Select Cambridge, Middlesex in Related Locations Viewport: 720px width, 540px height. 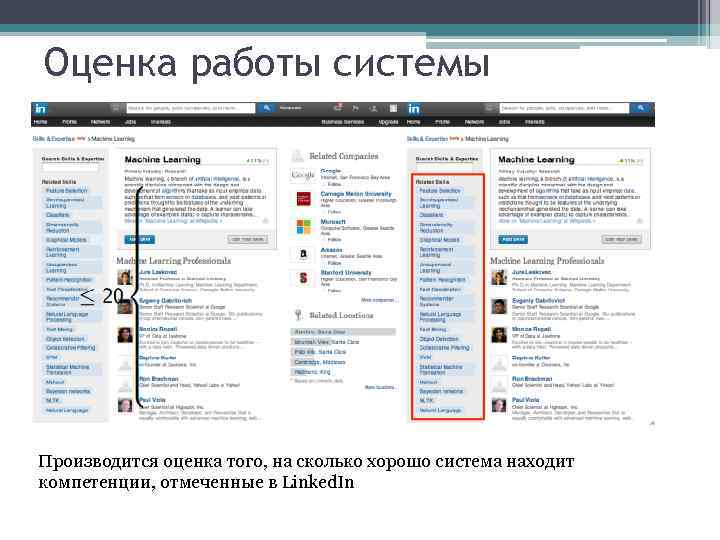(319, 362)
